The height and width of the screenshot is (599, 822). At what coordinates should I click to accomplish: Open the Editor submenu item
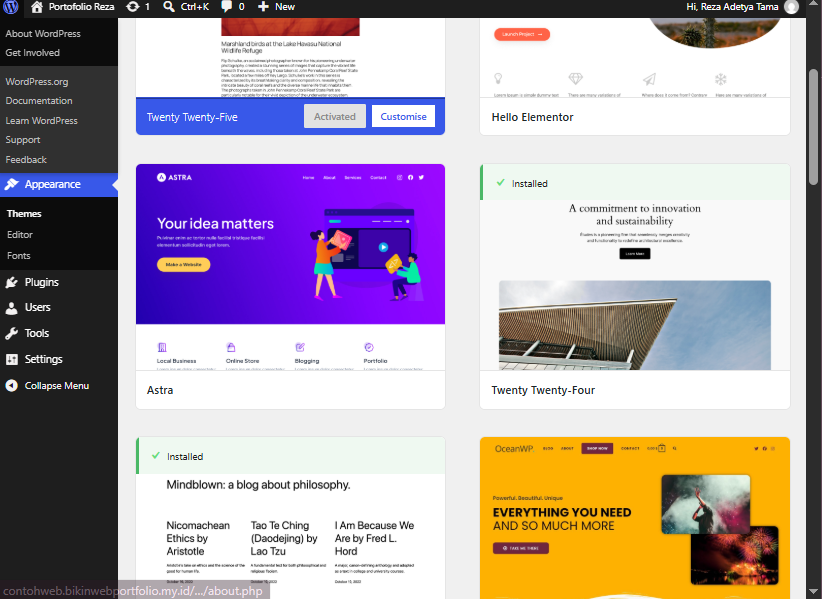20,235
